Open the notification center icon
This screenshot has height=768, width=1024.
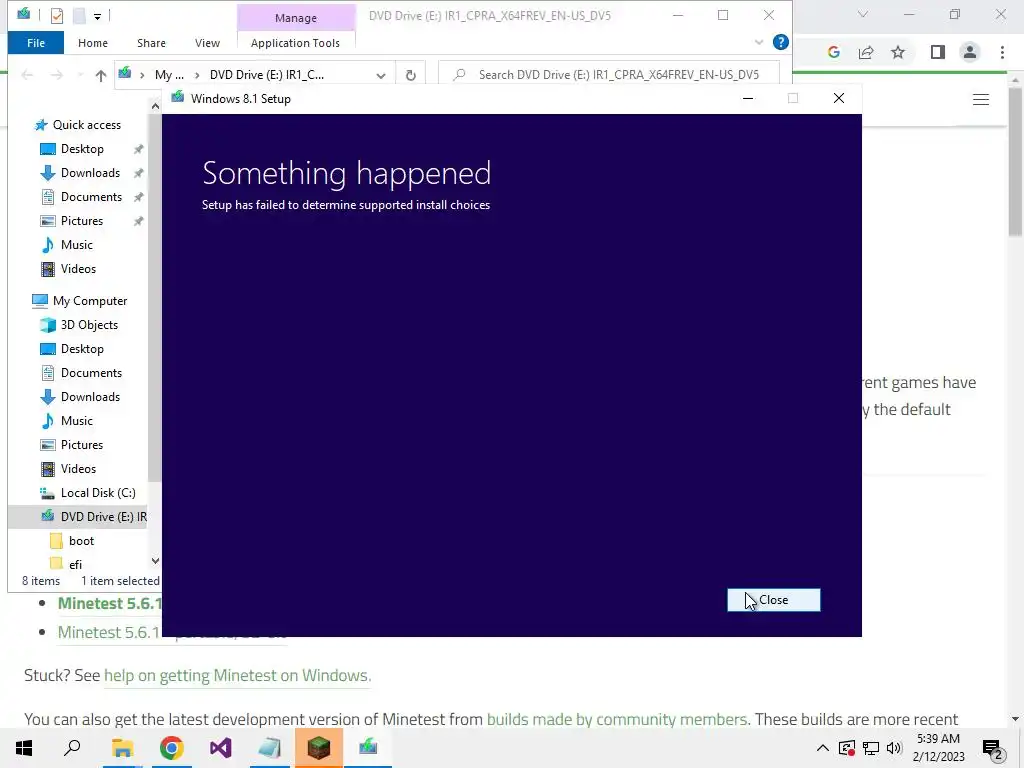point(992,749)
